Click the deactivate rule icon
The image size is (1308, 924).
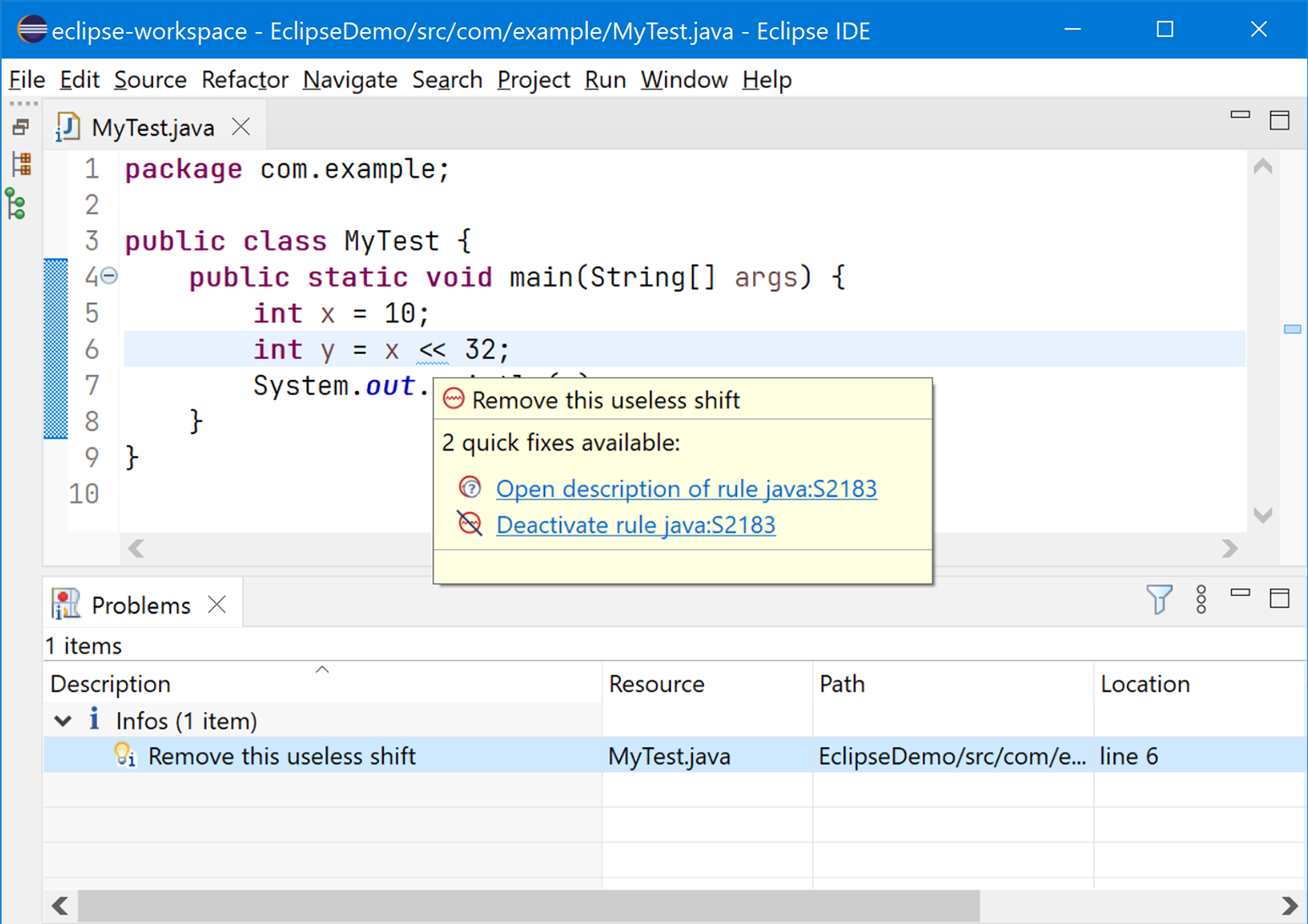point(470,524)
